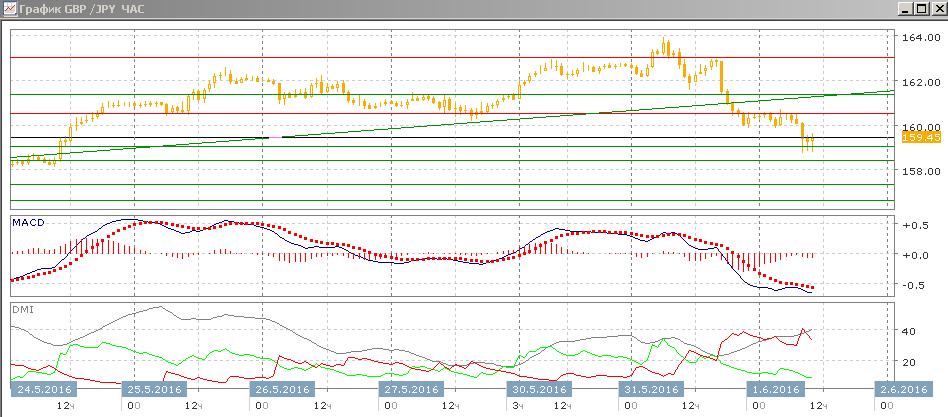
Task: Click the 27.5.2016 date marker
Action: coord(411,389)
